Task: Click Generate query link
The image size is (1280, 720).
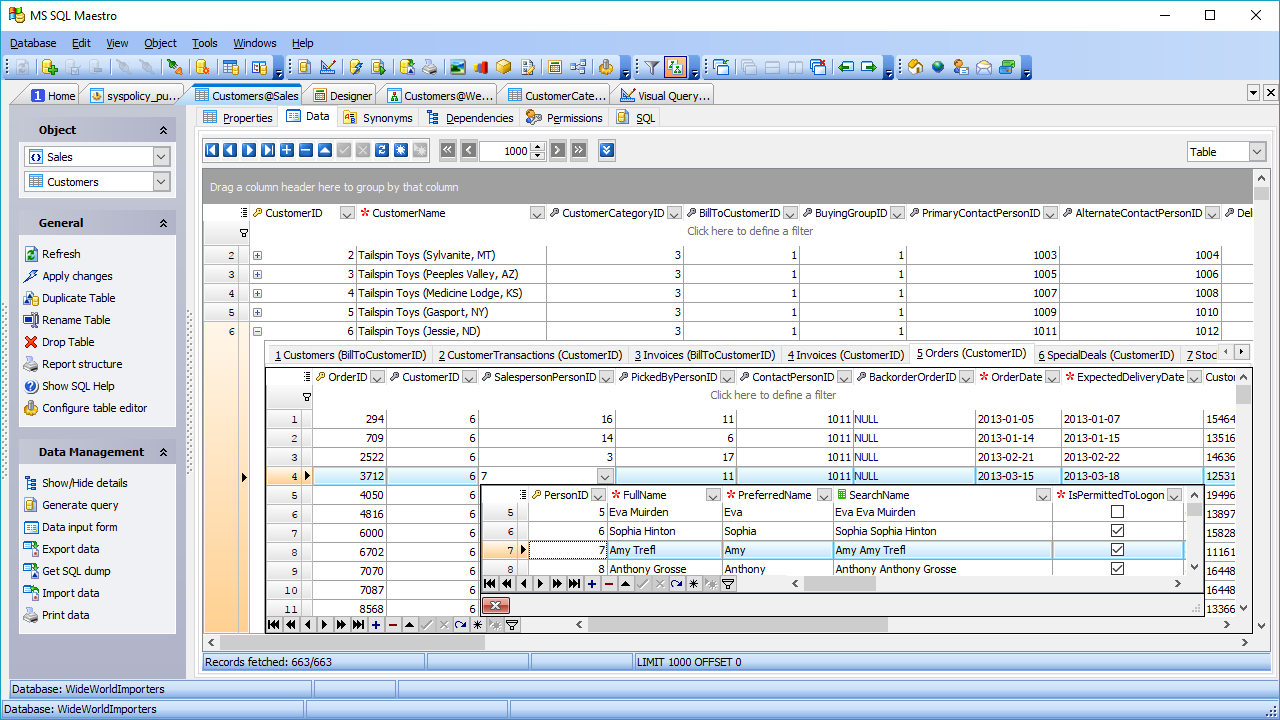Action: pyautogui.click(x=80, y=505)
